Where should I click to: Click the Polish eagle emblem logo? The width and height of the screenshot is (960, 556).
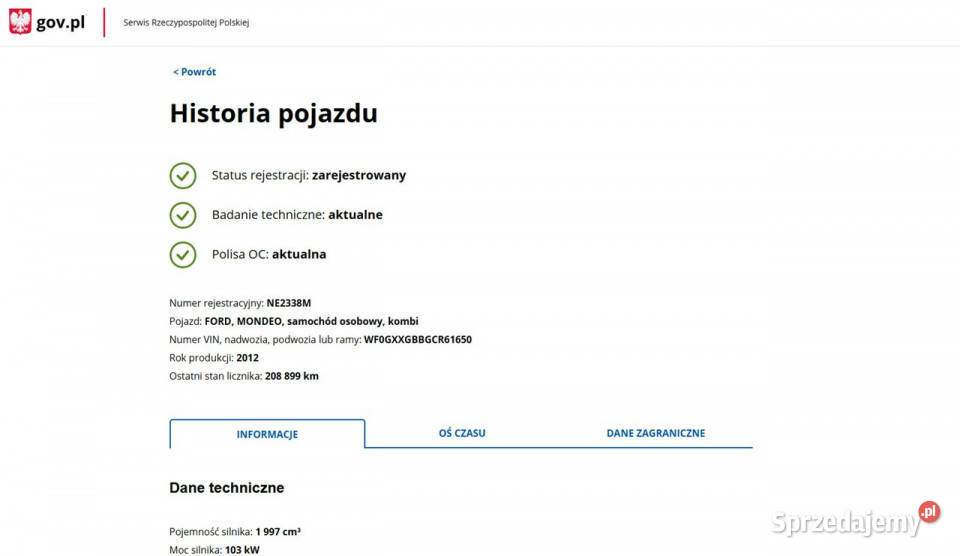click(x=20, y=22)
